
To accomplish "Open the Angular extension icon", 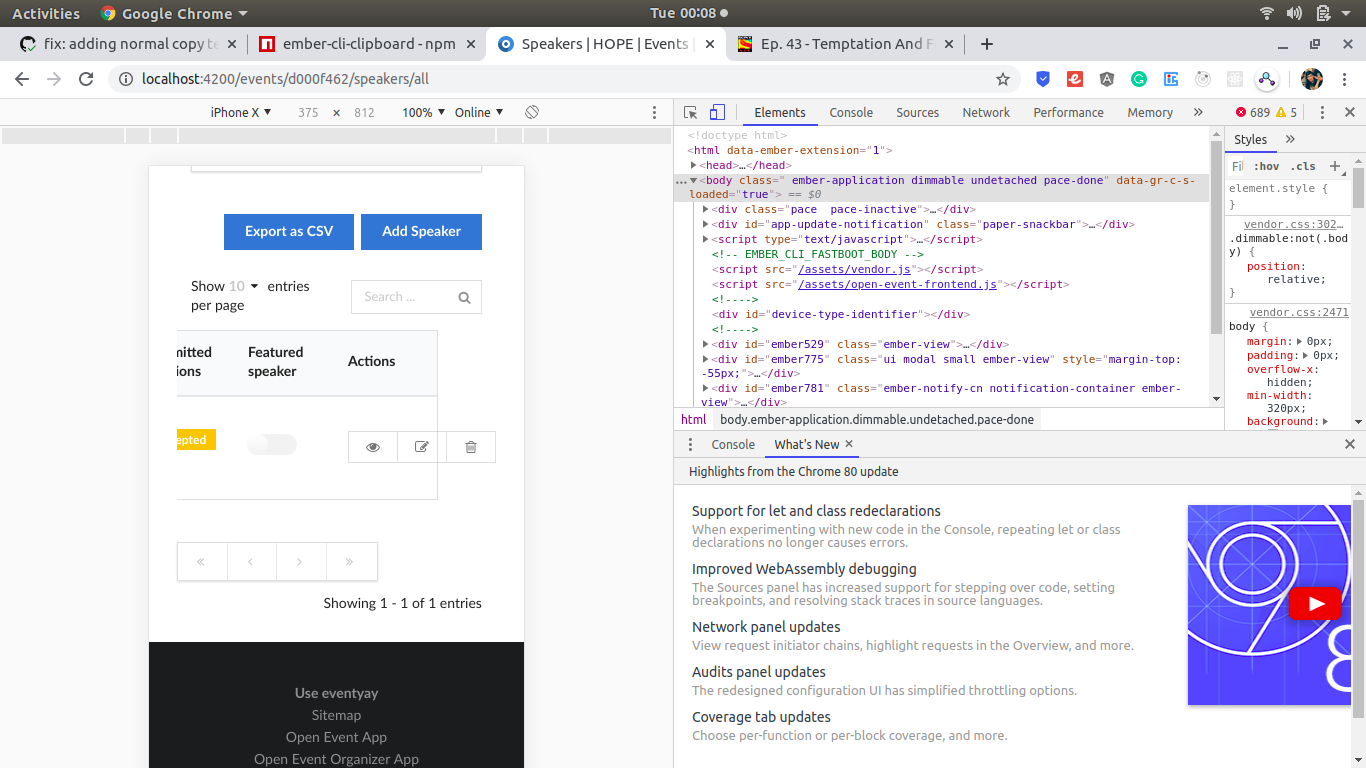I will click(x=1107, y=79).
